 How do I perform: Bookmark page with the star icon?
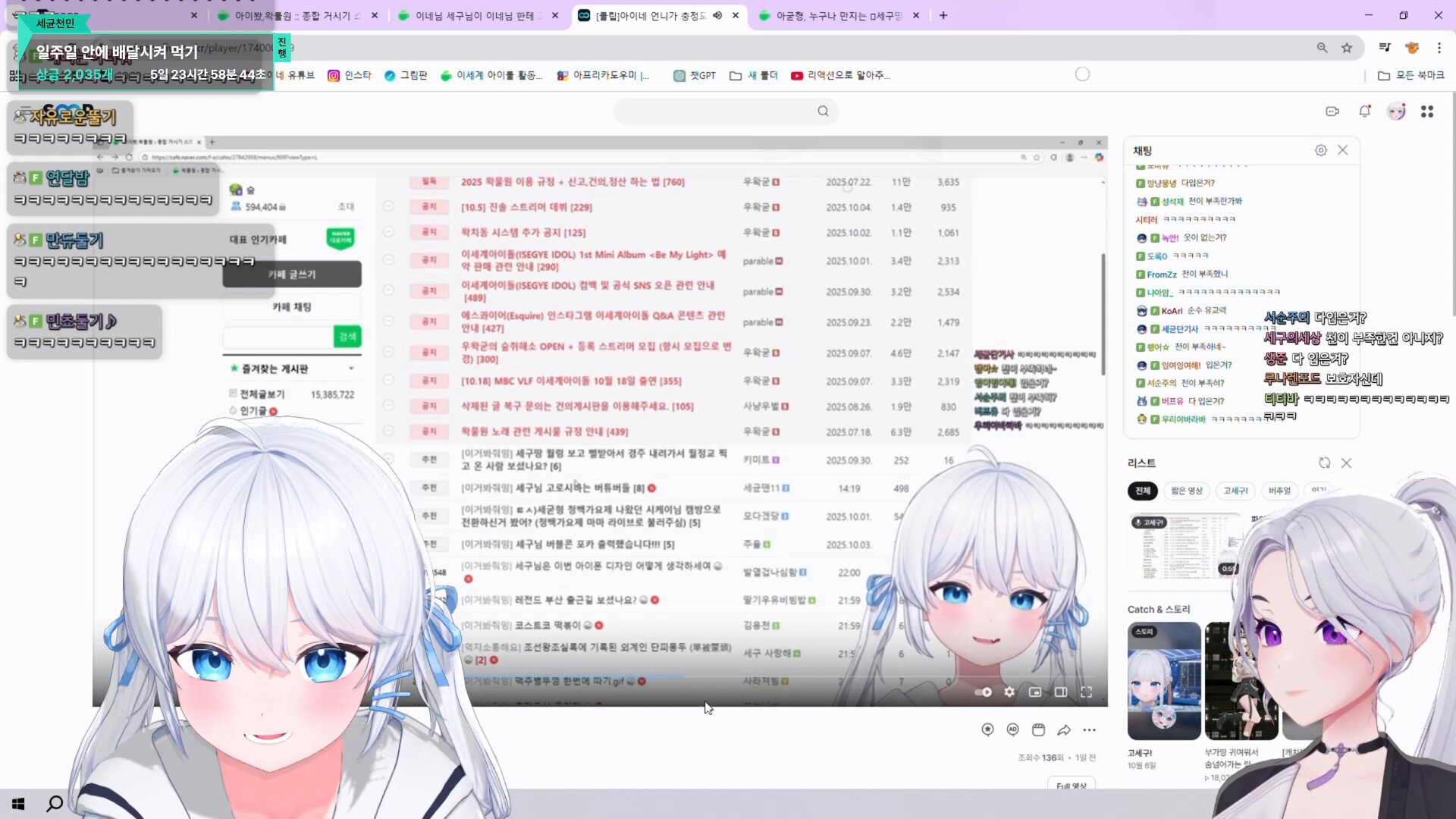pos(1347,48)
